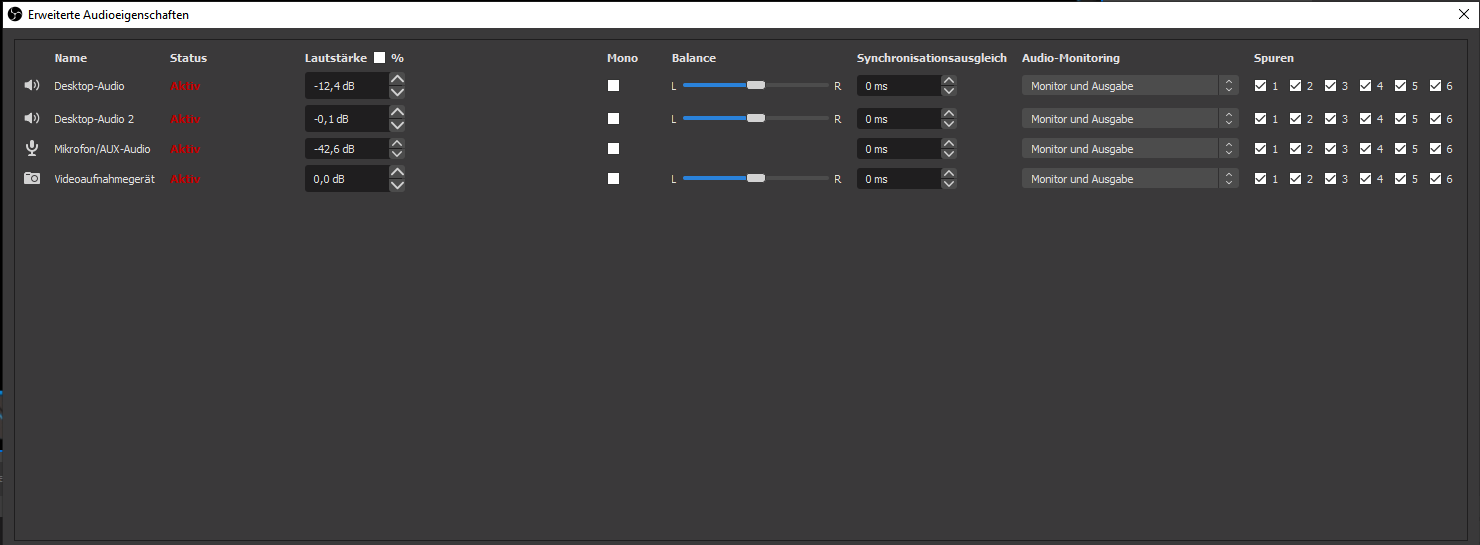Enable Mono for Mikrofon/AUX-Audio
This screenshot has width=1480, height=545.
[613, 149]
